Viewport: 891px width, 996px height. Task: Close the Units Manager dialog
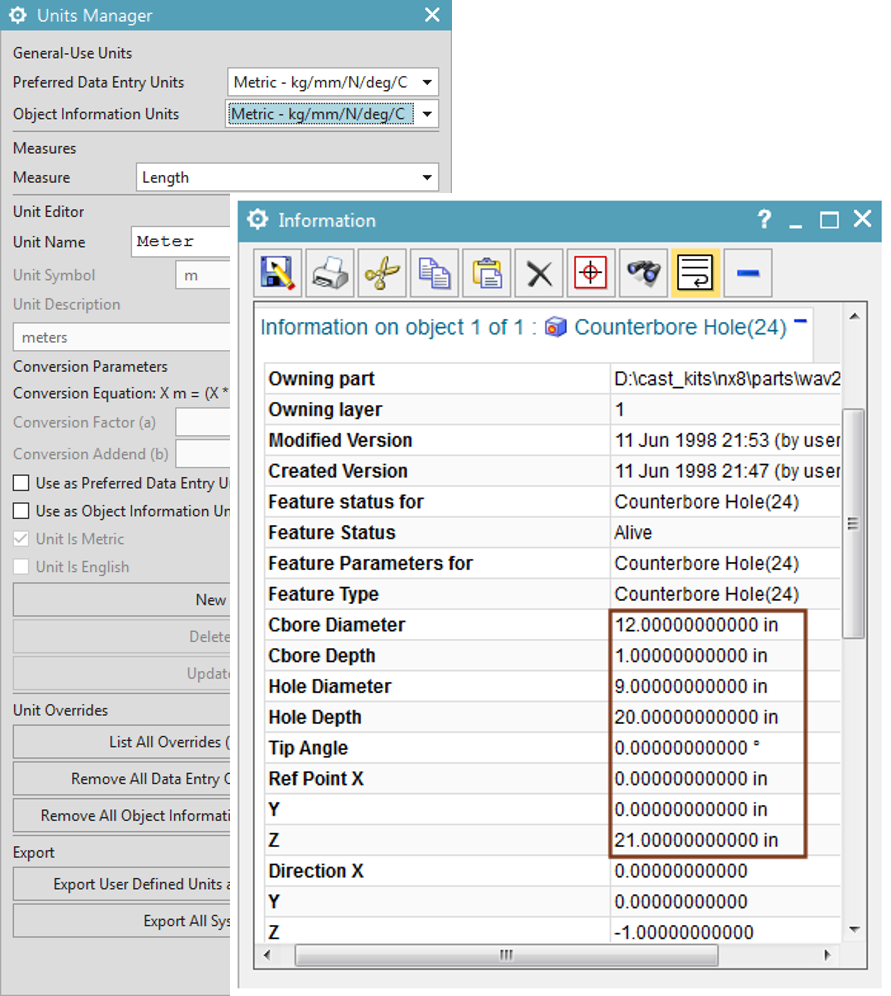432,15
